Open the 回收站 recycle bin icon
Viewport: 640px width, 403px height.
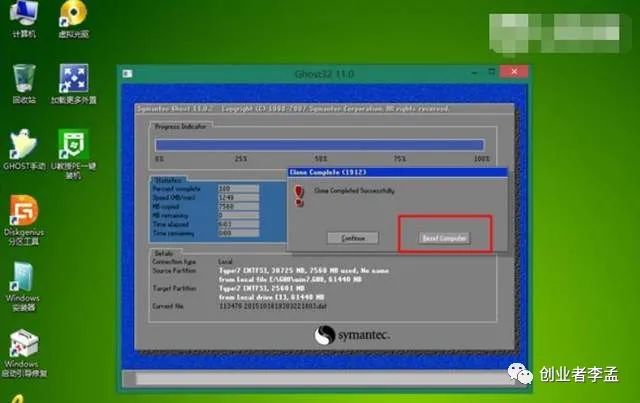click(x=24, y=84)
